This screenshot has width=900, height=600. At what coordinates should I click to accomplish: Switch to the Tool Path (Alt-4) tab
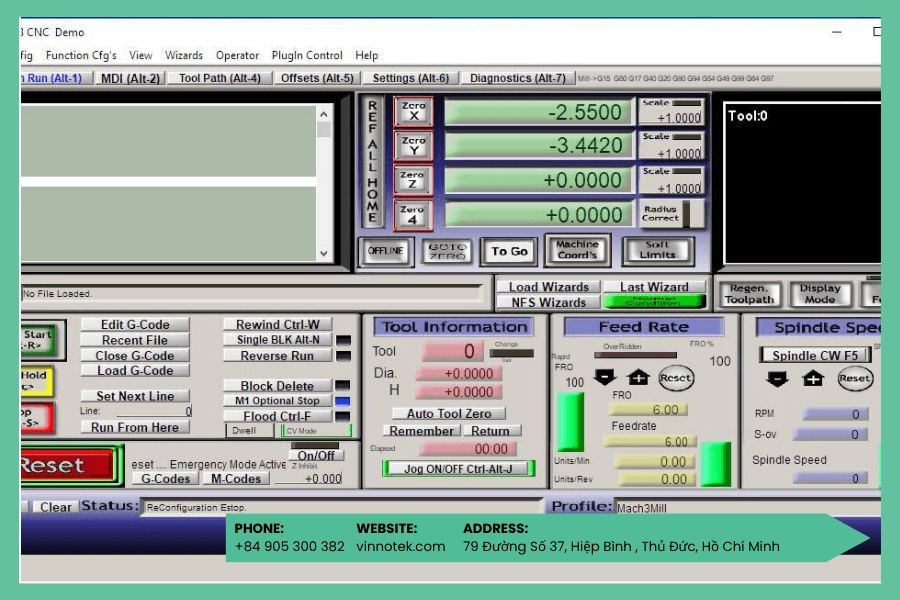[220, 78]
